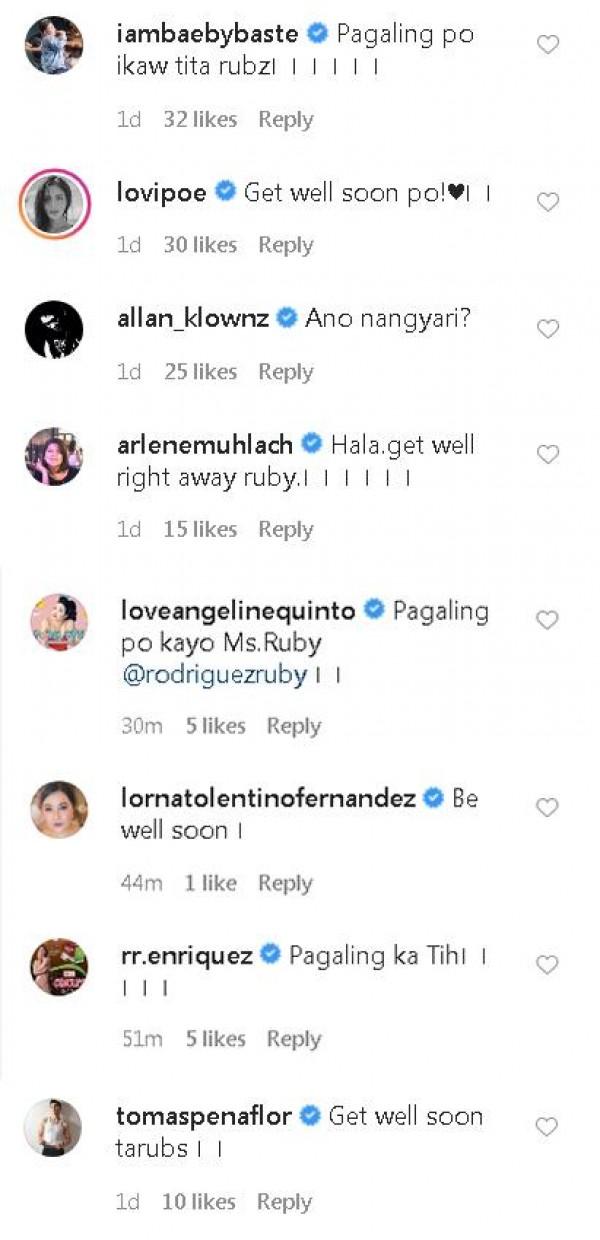Viewport: 600px width, 1240px height.
Task: View lovipoe's story avatar
Action: click(x=53, y=203)
